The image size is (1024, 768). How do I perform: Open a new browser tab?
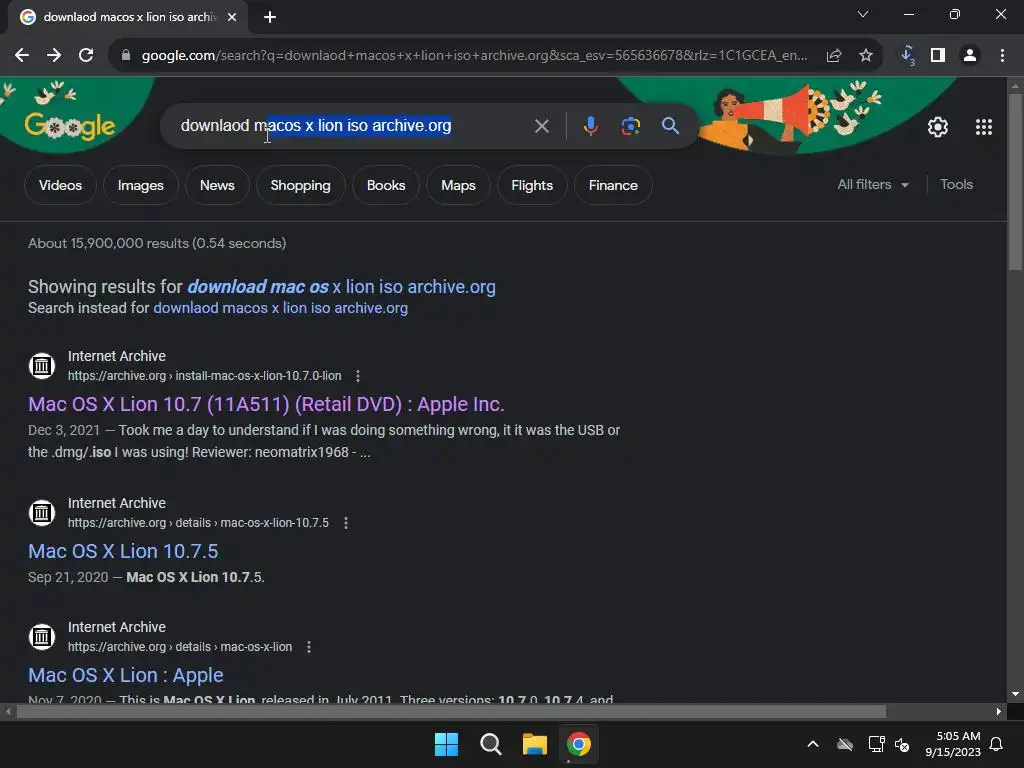point(270,18)
